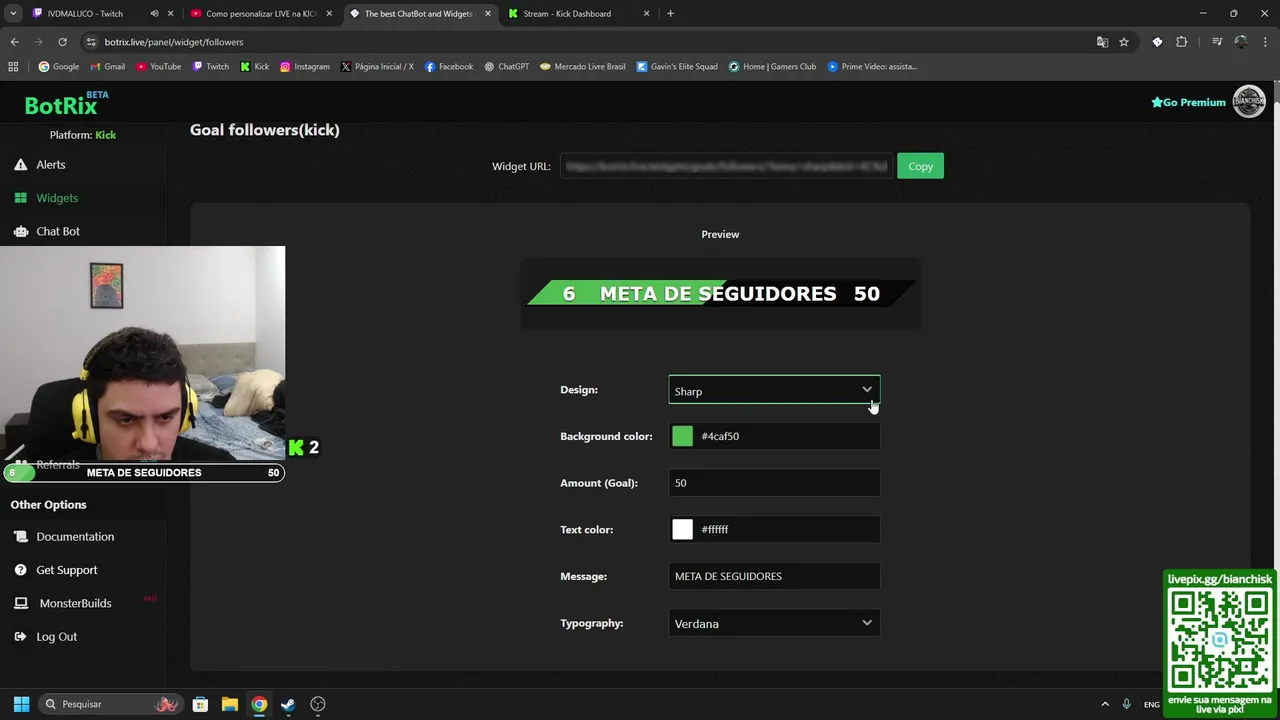Reload the current page

pyautogui.click(x=62, y=42)
